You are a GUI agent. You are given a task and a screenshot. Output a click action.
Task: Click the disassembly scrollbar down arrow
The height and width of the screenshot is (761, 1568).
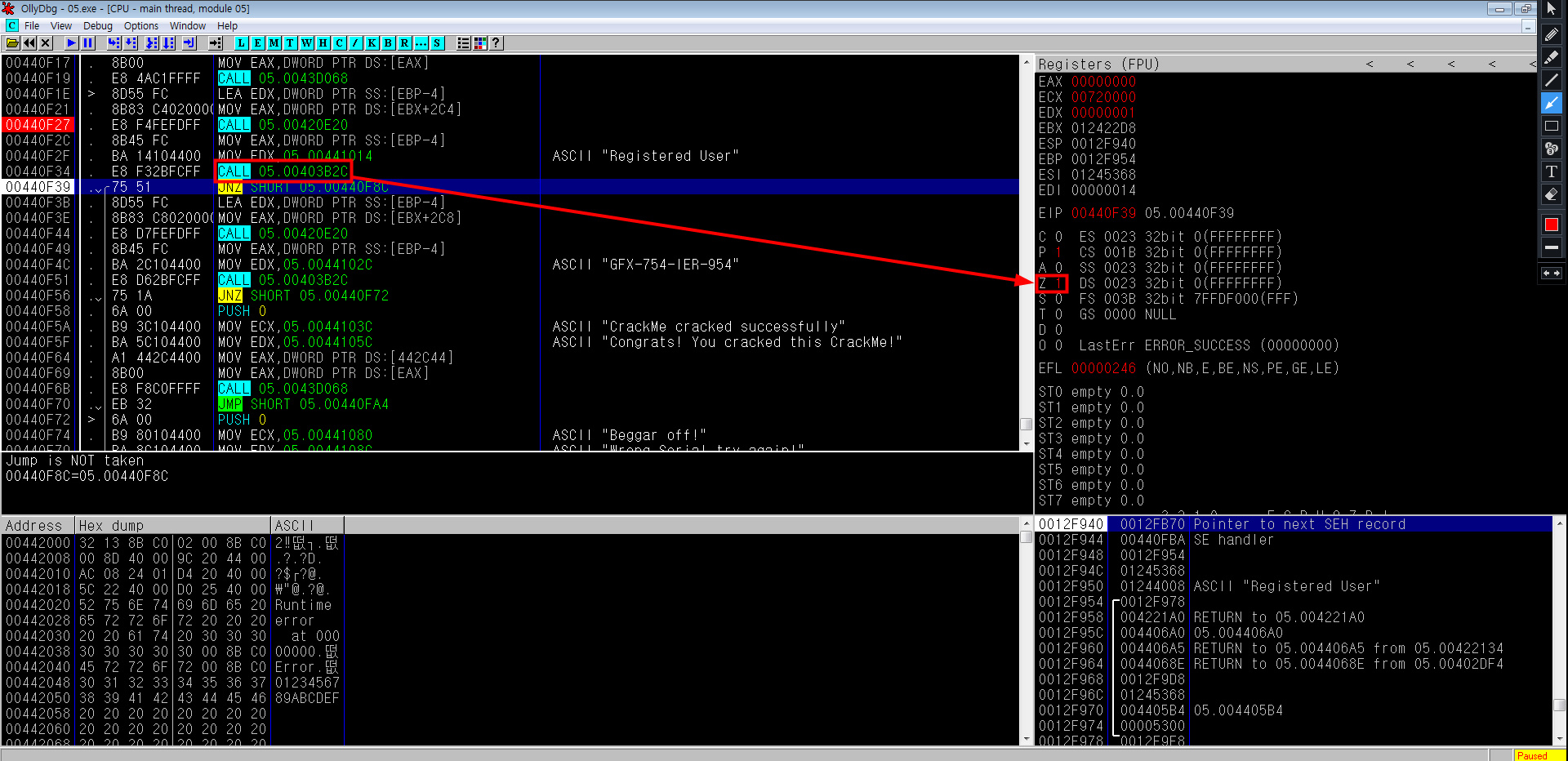1027,443
